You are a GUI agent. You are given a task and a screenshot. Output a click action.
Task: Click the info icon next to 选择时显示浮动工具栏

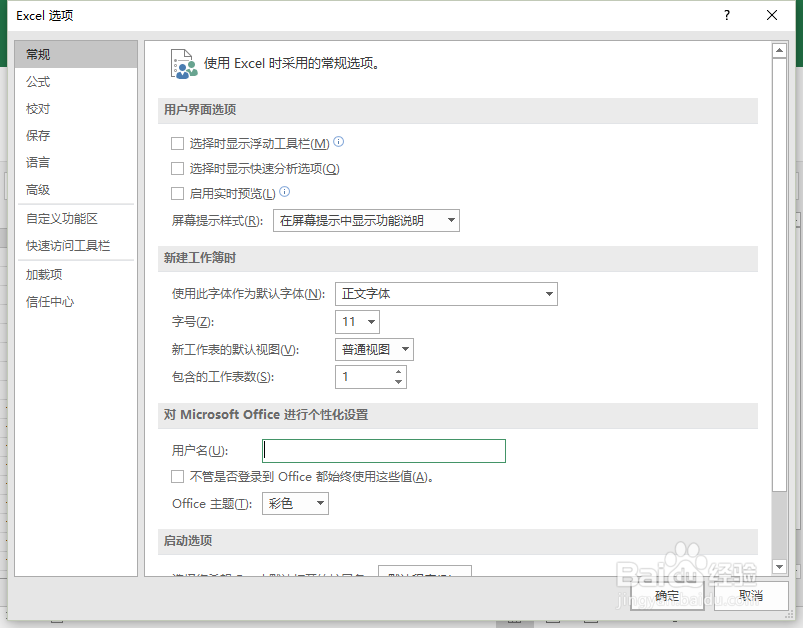click(x=338, y=142)
